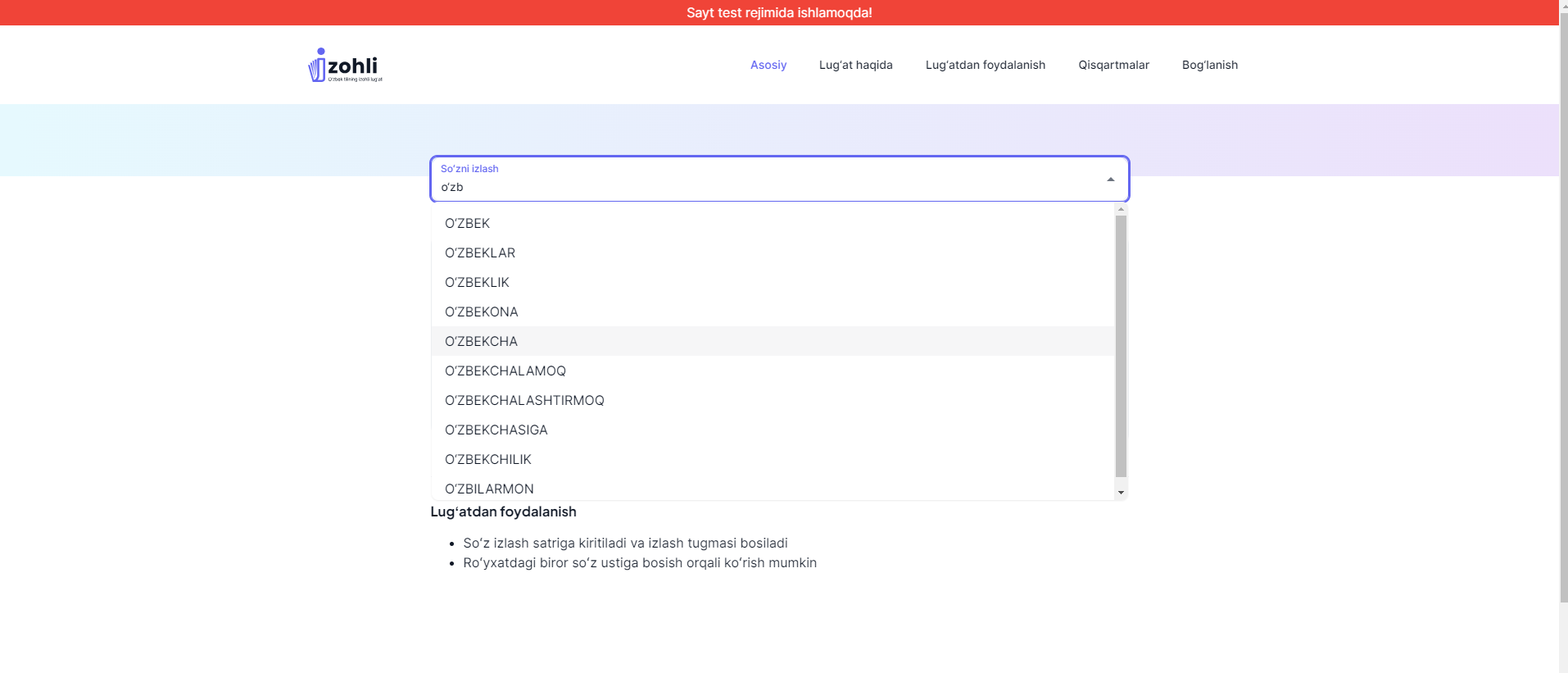Pick the O'ZBEKLIK suggestion
The height and width of the screenshot is (673, 1568).
pyautogui.click(x=477, y=282)
